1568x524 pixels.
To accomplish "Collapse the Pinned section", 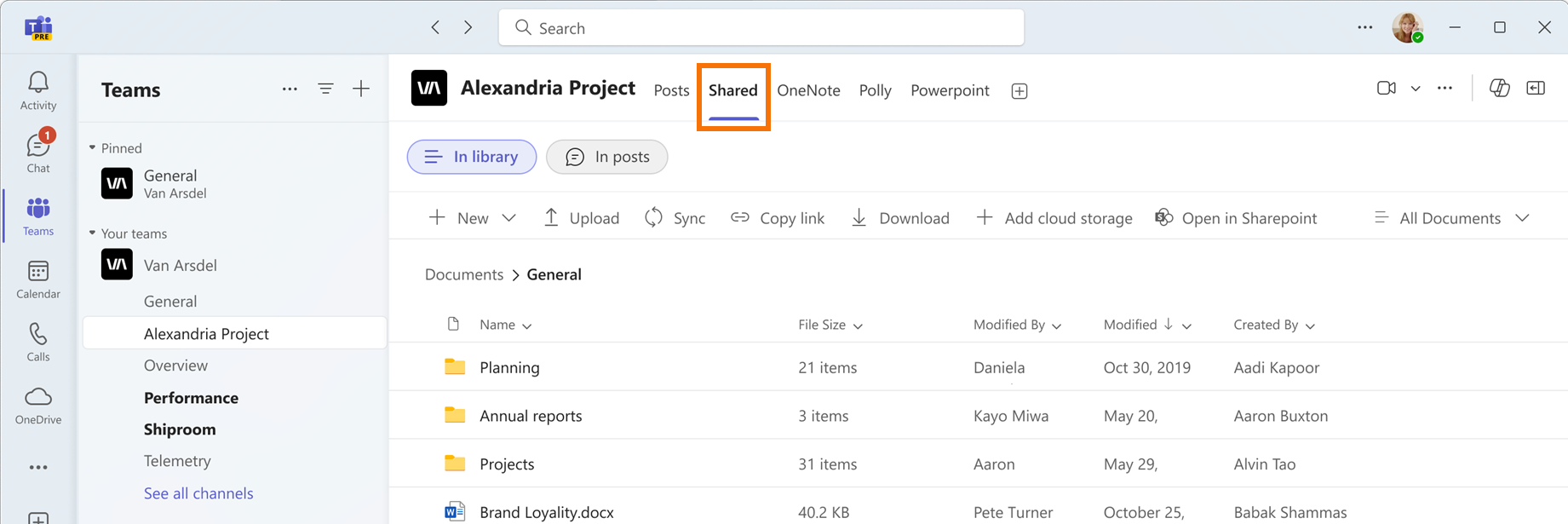I will pyautogui.click(x=92, y=147).
